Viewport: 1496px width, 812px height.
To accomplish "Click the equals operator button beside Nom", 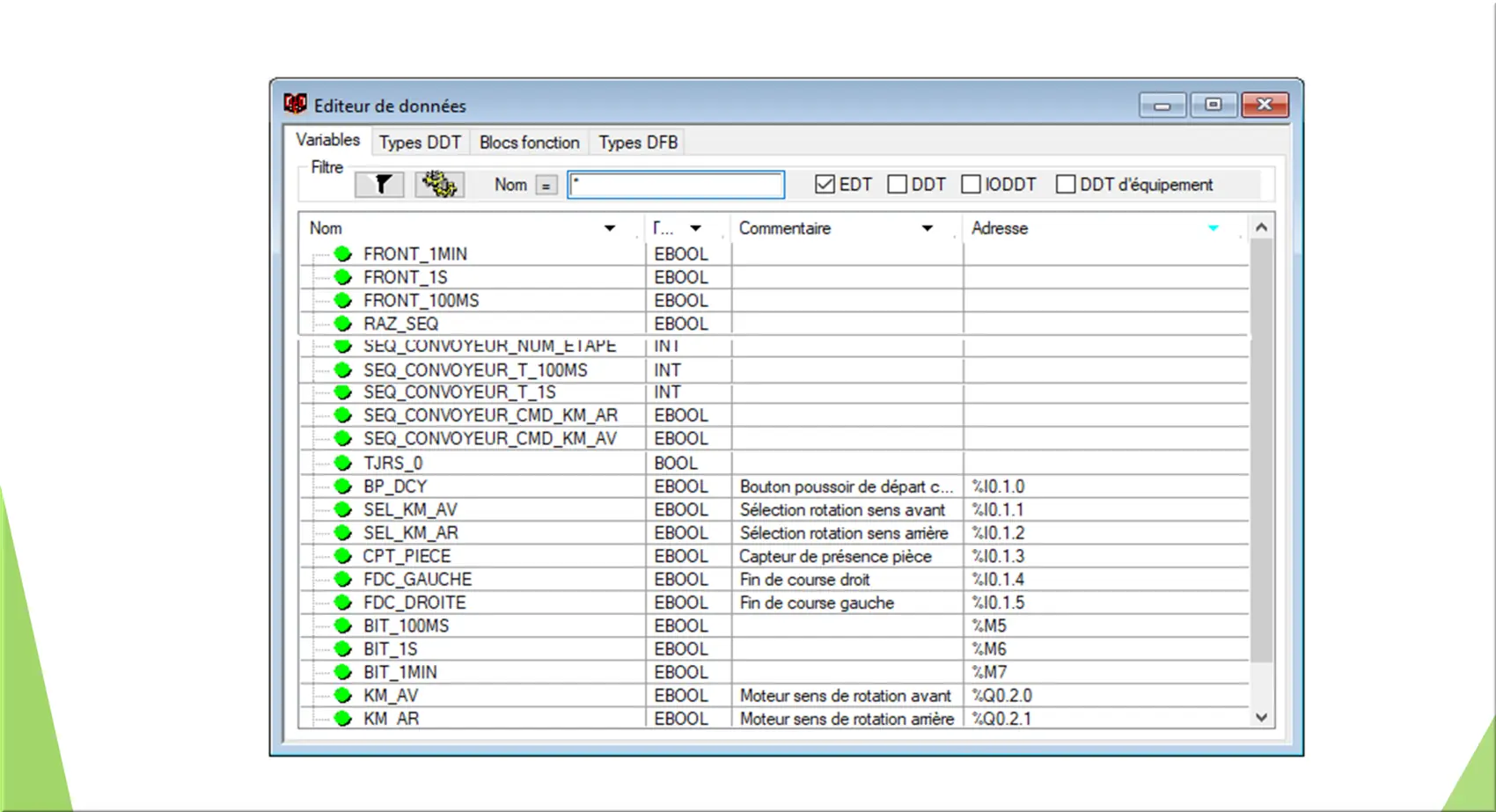I will [546, 186].
